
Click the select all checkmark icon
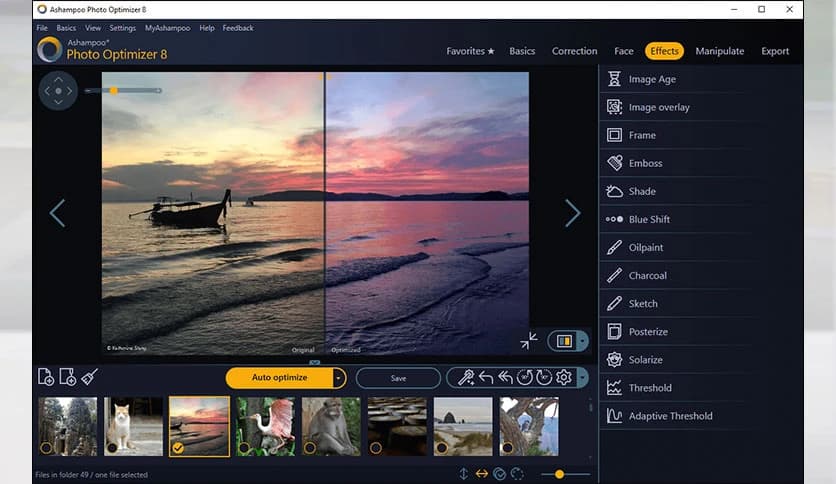coord(500,473)
